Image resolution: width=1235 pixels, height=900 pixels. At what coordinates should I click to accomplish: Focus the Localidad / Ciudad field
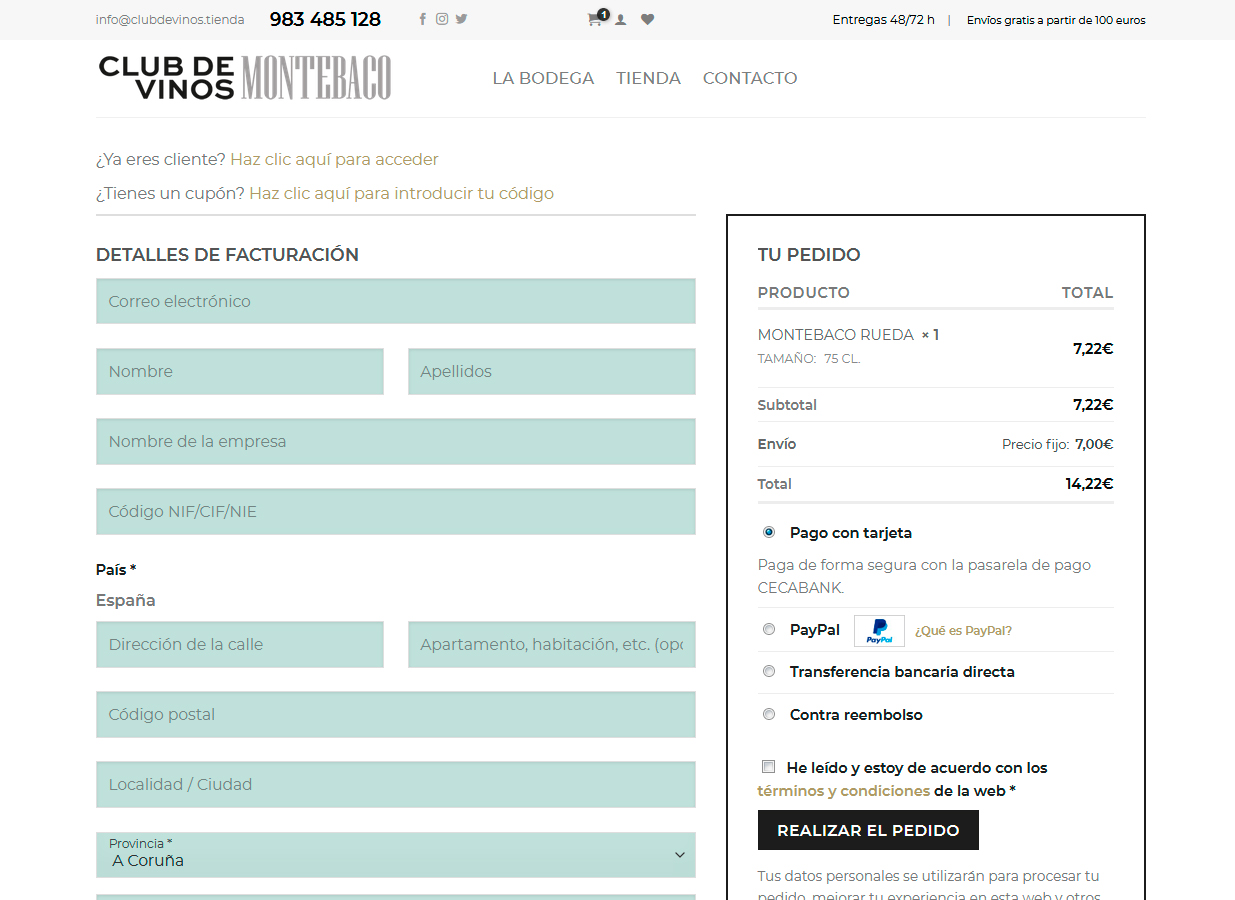coord(396,784)
